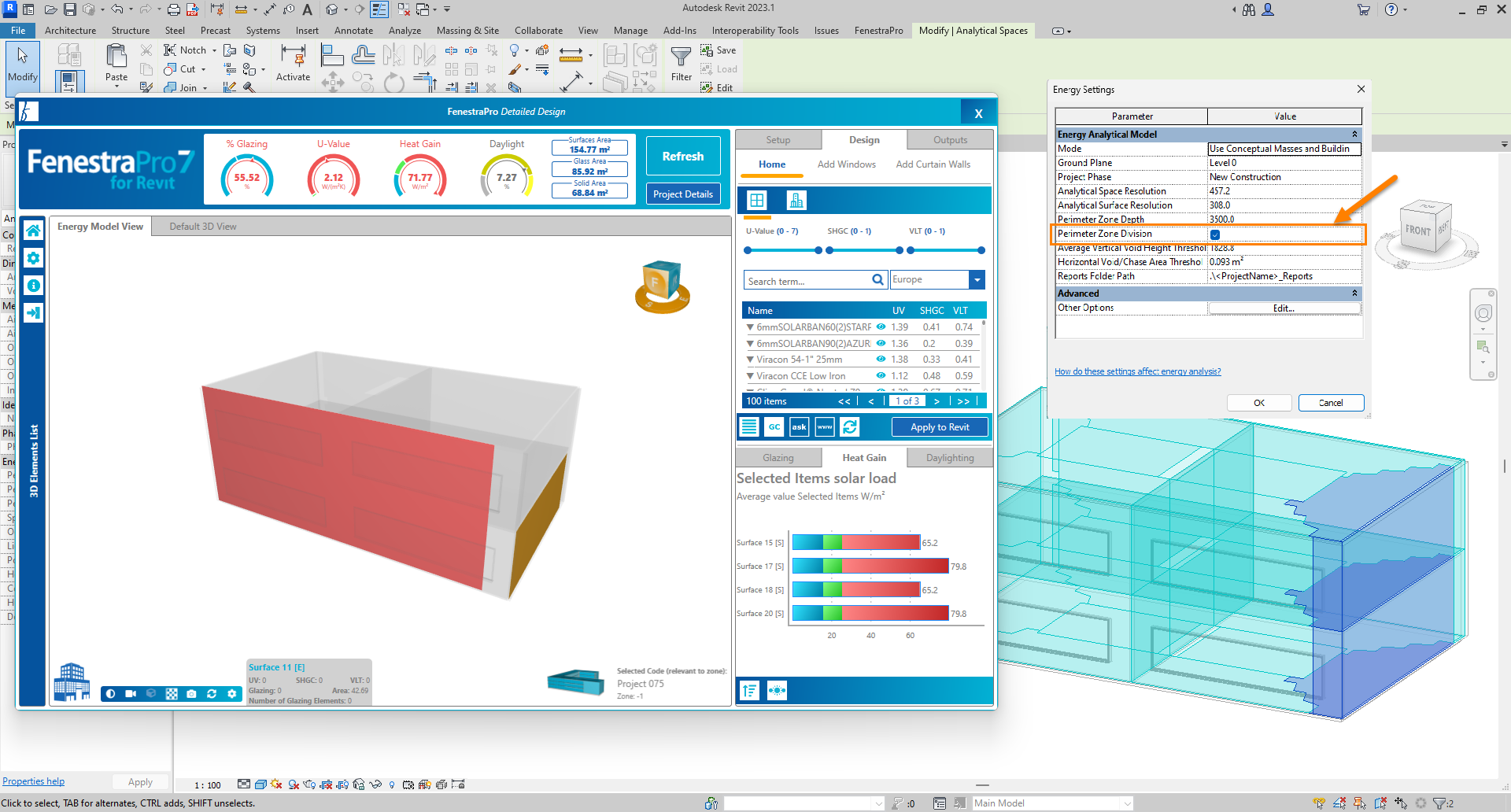
Task: Click the info icon in FenestraPro sidebar
Action: (x=33, y=286)
